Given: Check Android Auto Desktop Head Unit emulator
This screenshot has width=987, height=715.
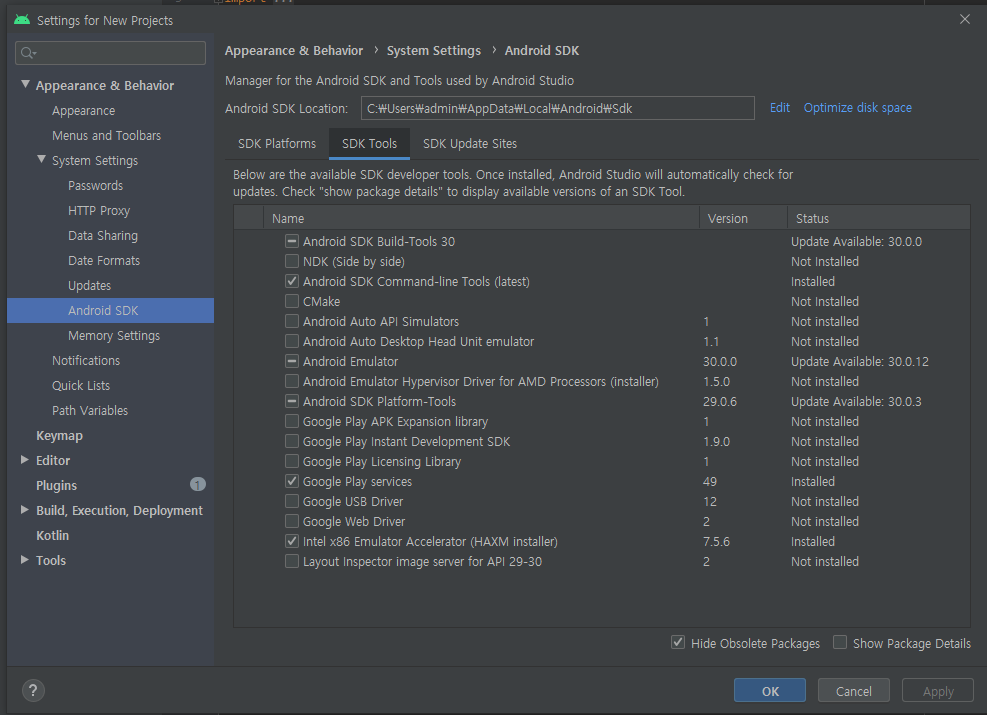Looking at the screenshot, I should click(x=291, y=341).
